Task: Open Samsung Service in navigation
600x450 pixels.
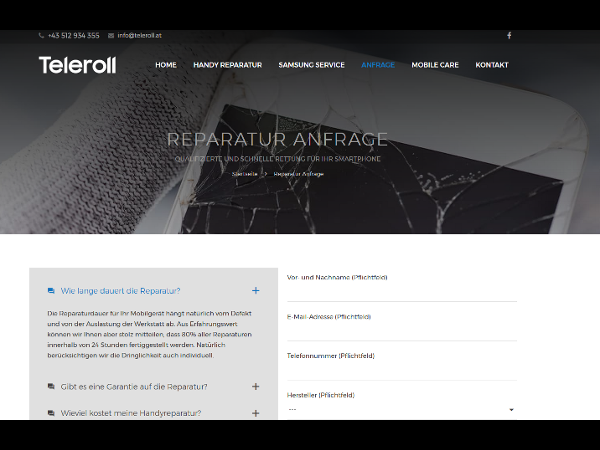Action: click(x=311, y=65)
